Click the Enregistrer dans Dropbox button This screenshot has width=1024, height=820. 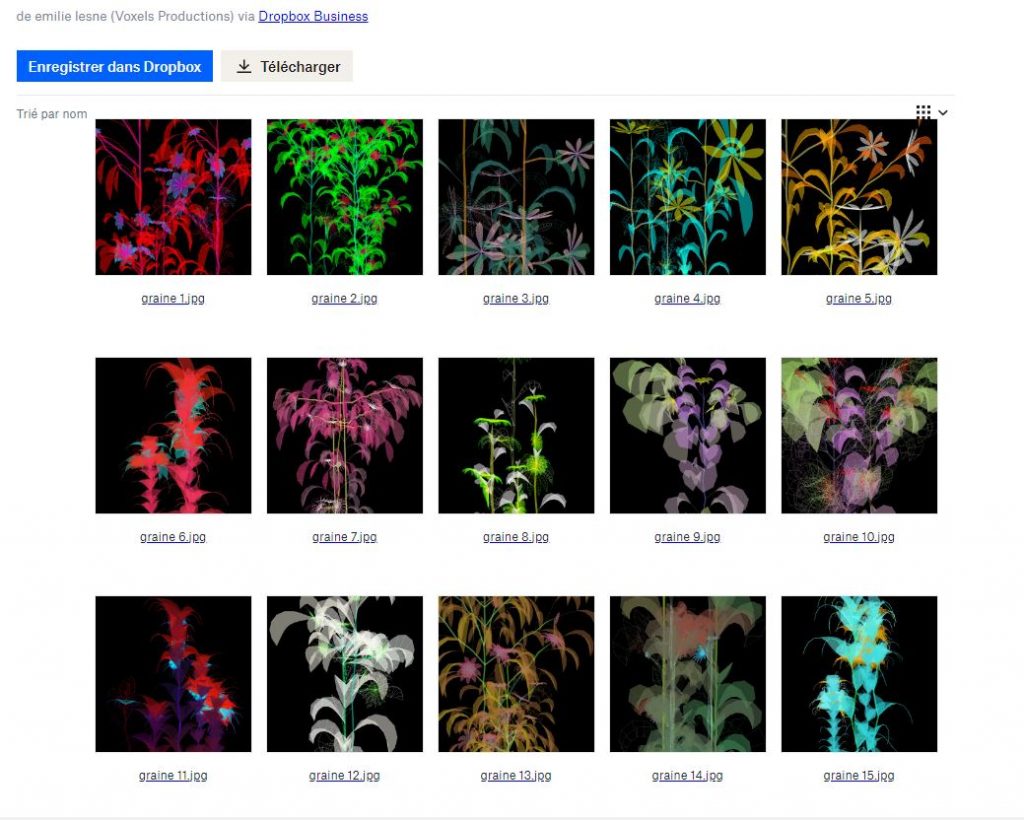[114, 67]
